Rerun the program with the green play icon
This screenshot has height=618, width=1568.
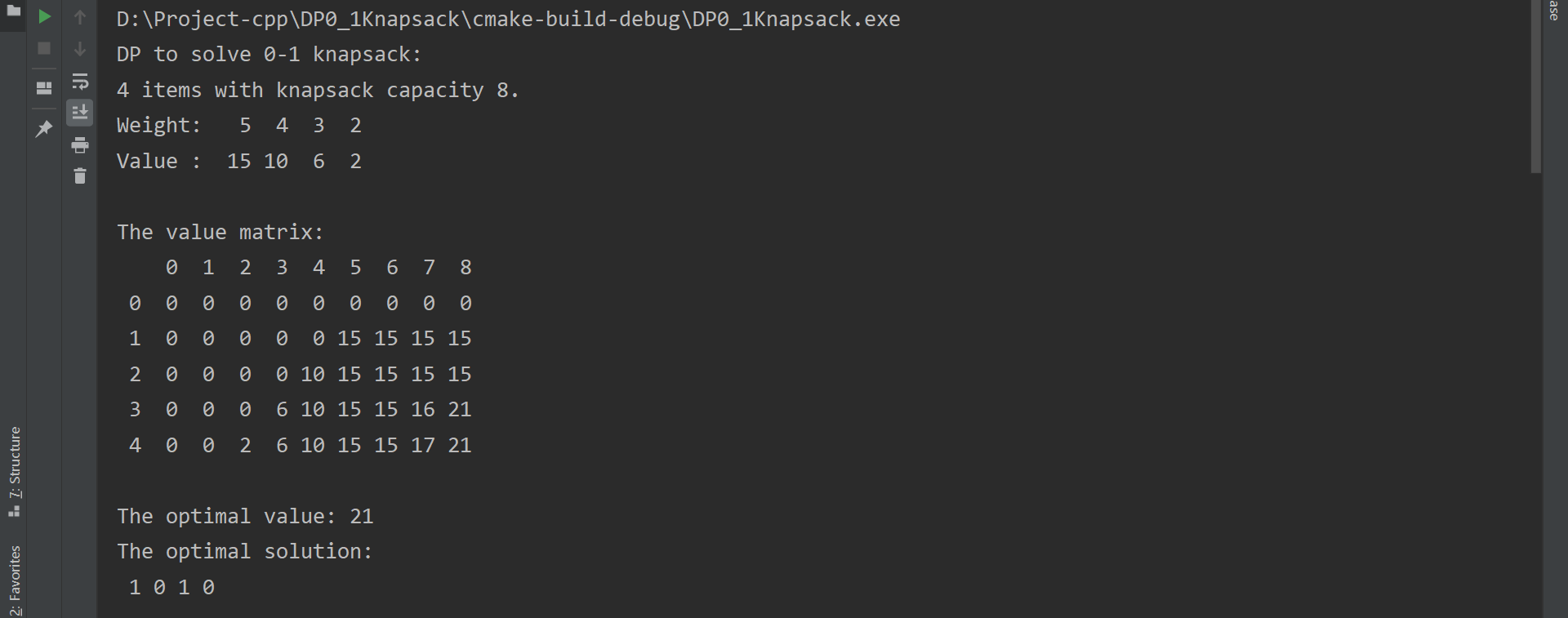[x=45, y=16]
